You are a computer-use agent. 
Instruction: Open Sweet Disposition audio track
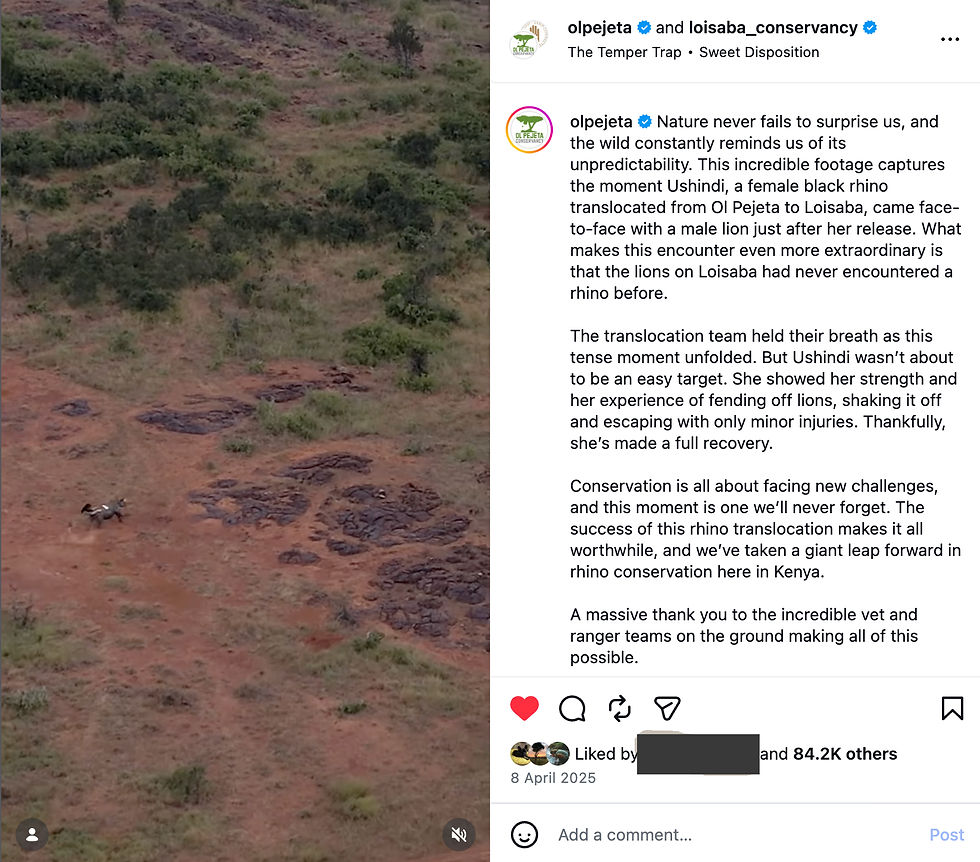(x=759, y=52)
